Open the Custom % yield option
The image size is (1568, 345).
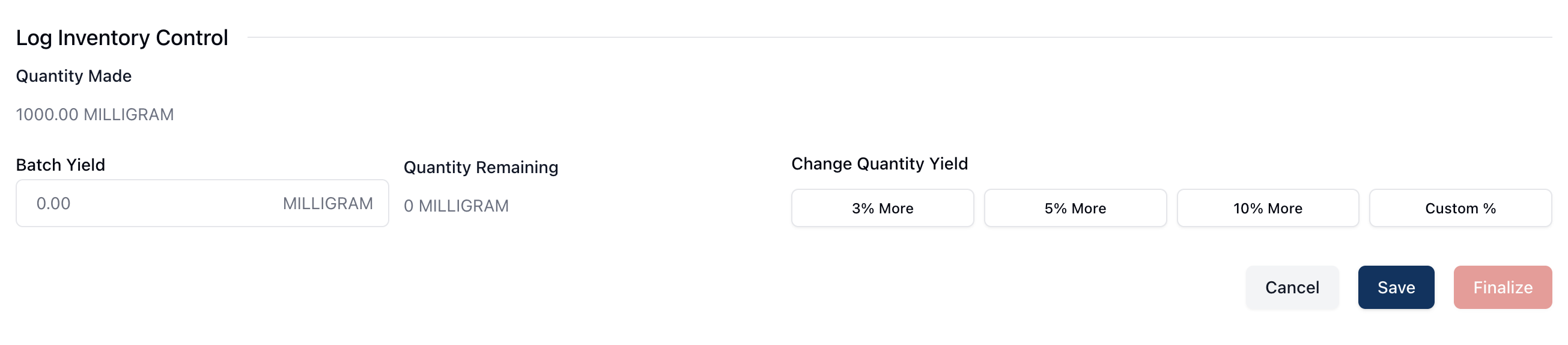pos(1460,208)
